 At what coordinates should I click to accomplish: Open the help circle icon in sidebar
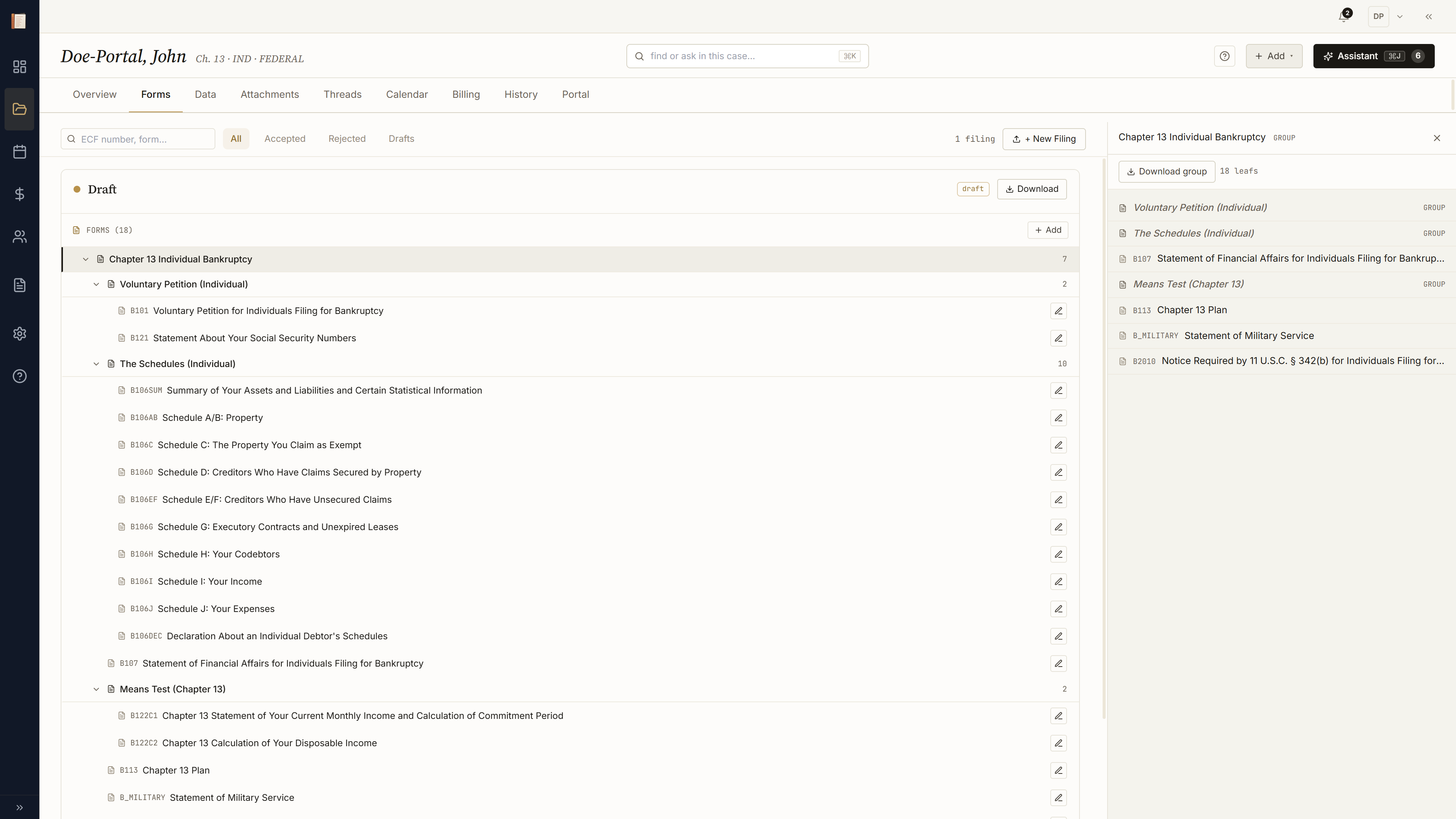tap(19, 376)
